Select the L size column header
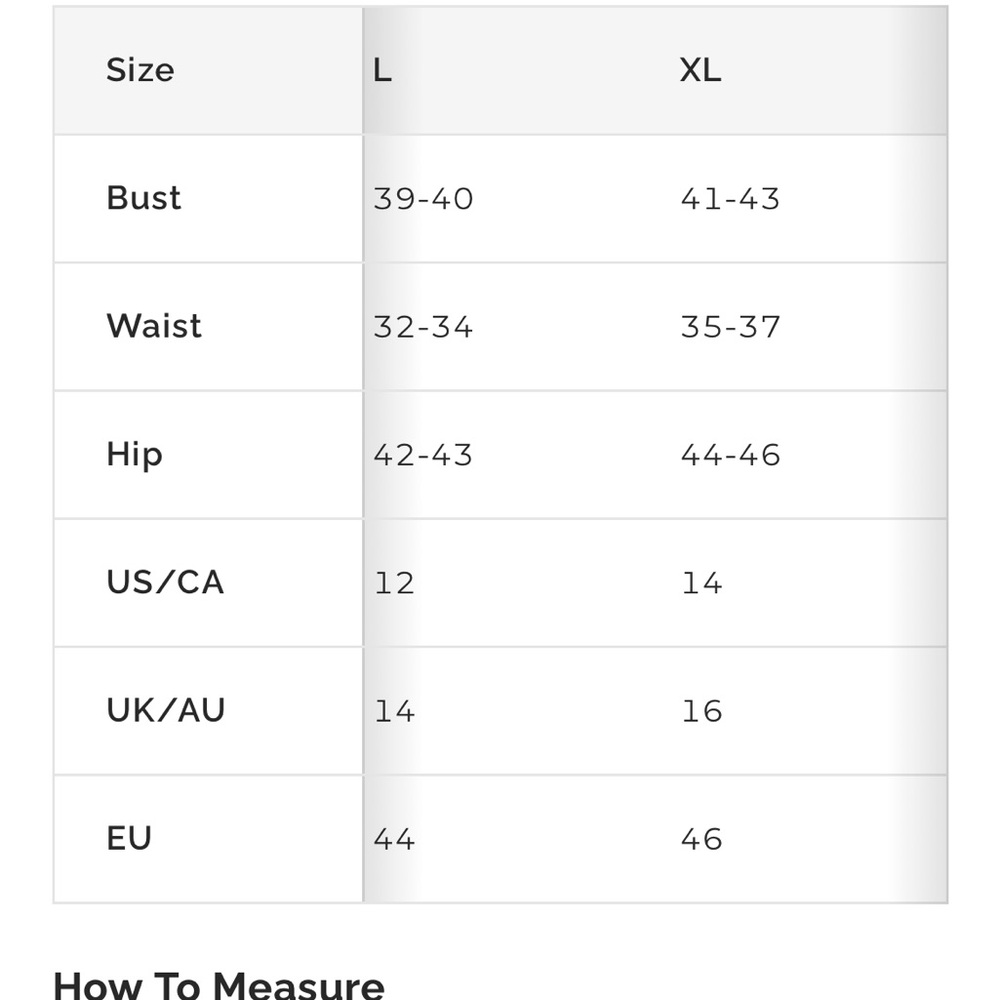 (x=382, y=71)
